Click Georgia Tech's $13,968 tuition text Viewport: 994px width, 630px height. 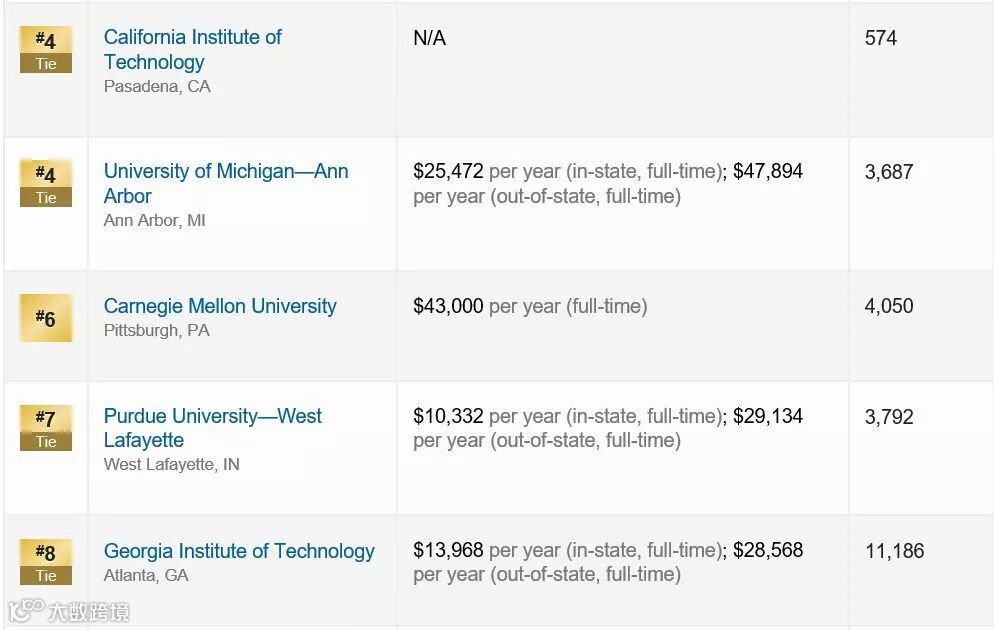coord(448,550)
